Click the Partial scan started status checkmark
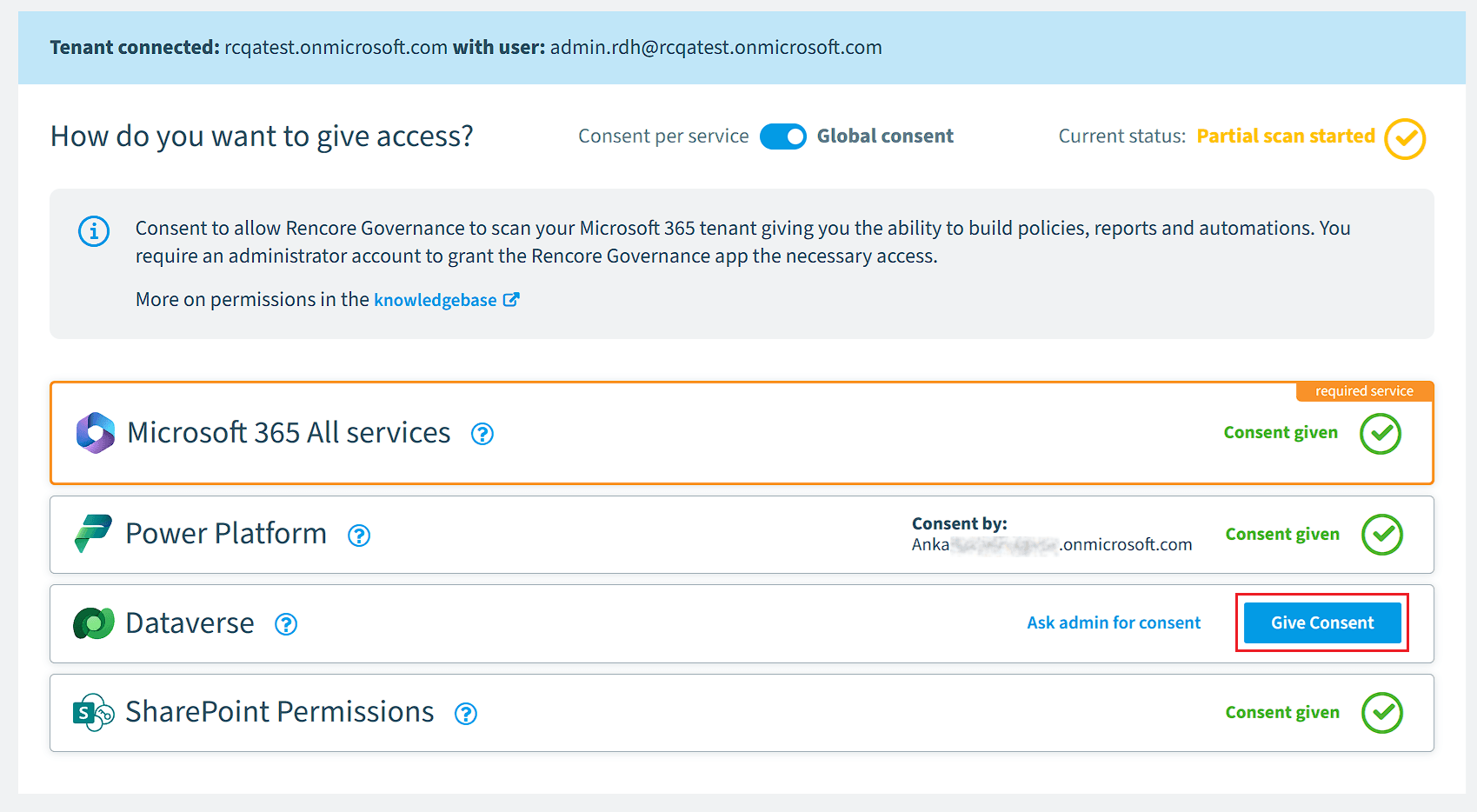The width and height of the screenshot is (1477, 812). 1405,139
